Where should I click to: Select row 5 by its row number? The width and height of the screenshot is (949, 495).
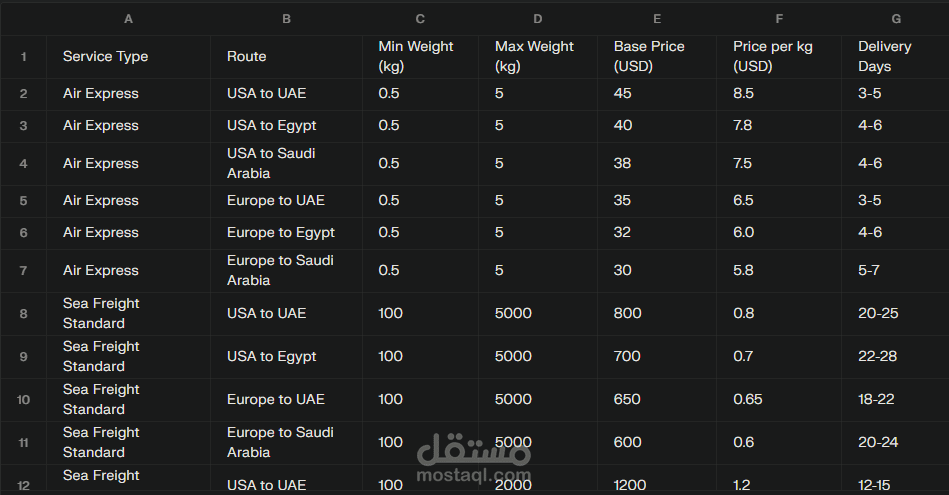(23, 201)
